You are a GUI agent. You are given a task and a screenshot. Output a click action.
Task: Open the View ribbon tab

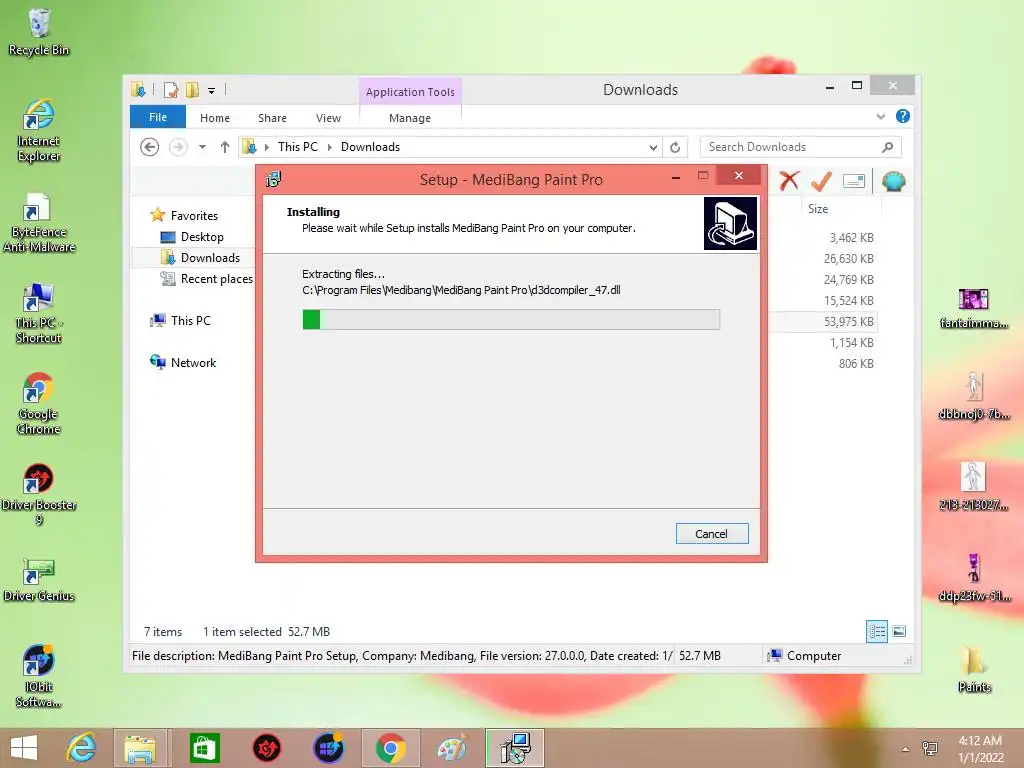coord(328,118)
